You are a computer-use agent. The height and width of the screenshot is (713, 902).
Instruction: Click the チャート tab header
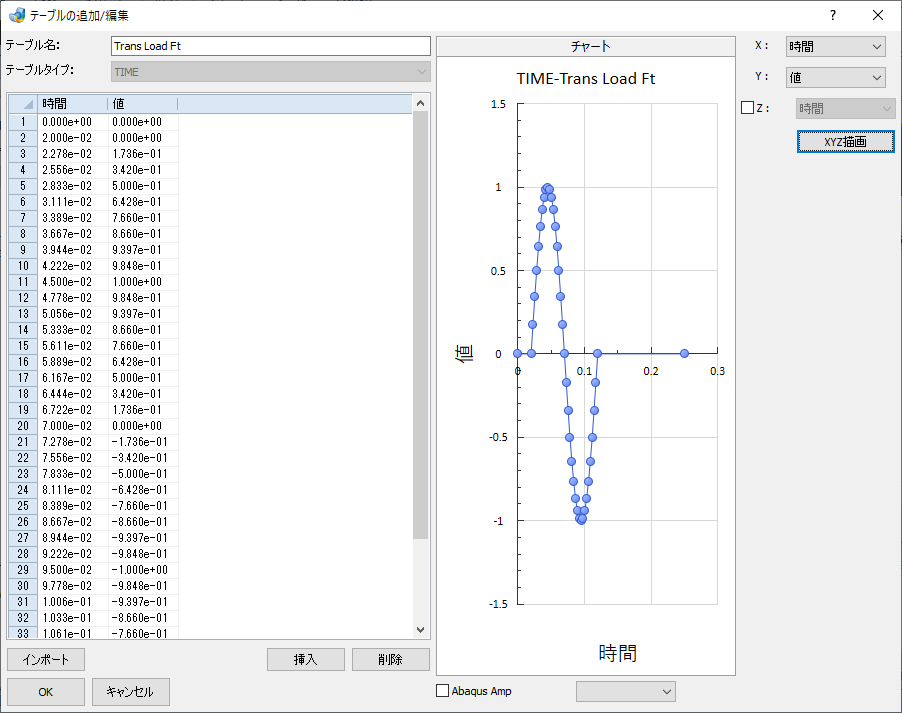(x=586, y=47)
